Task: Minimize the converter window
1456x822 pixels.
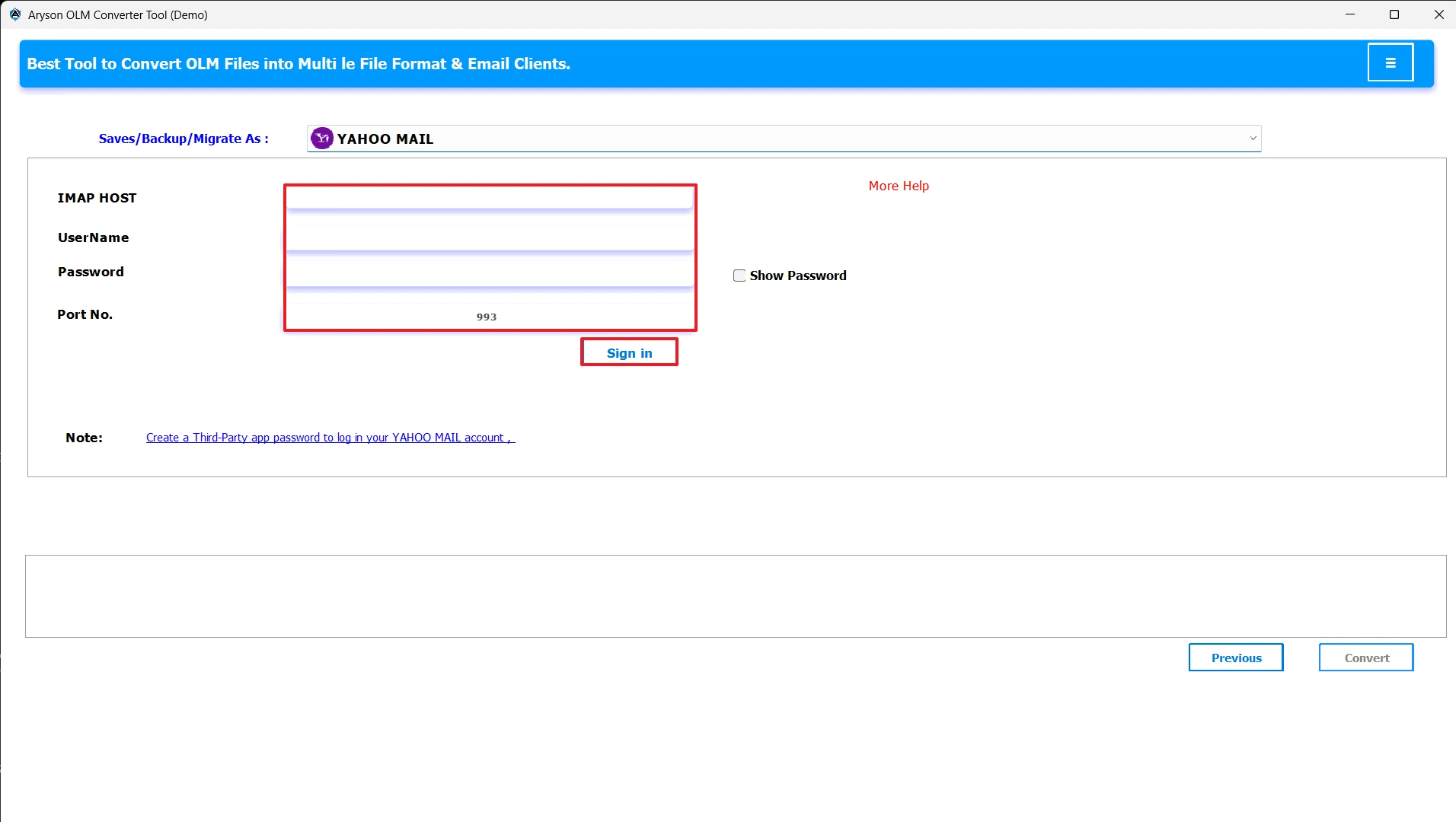Action: (1351, 14)
